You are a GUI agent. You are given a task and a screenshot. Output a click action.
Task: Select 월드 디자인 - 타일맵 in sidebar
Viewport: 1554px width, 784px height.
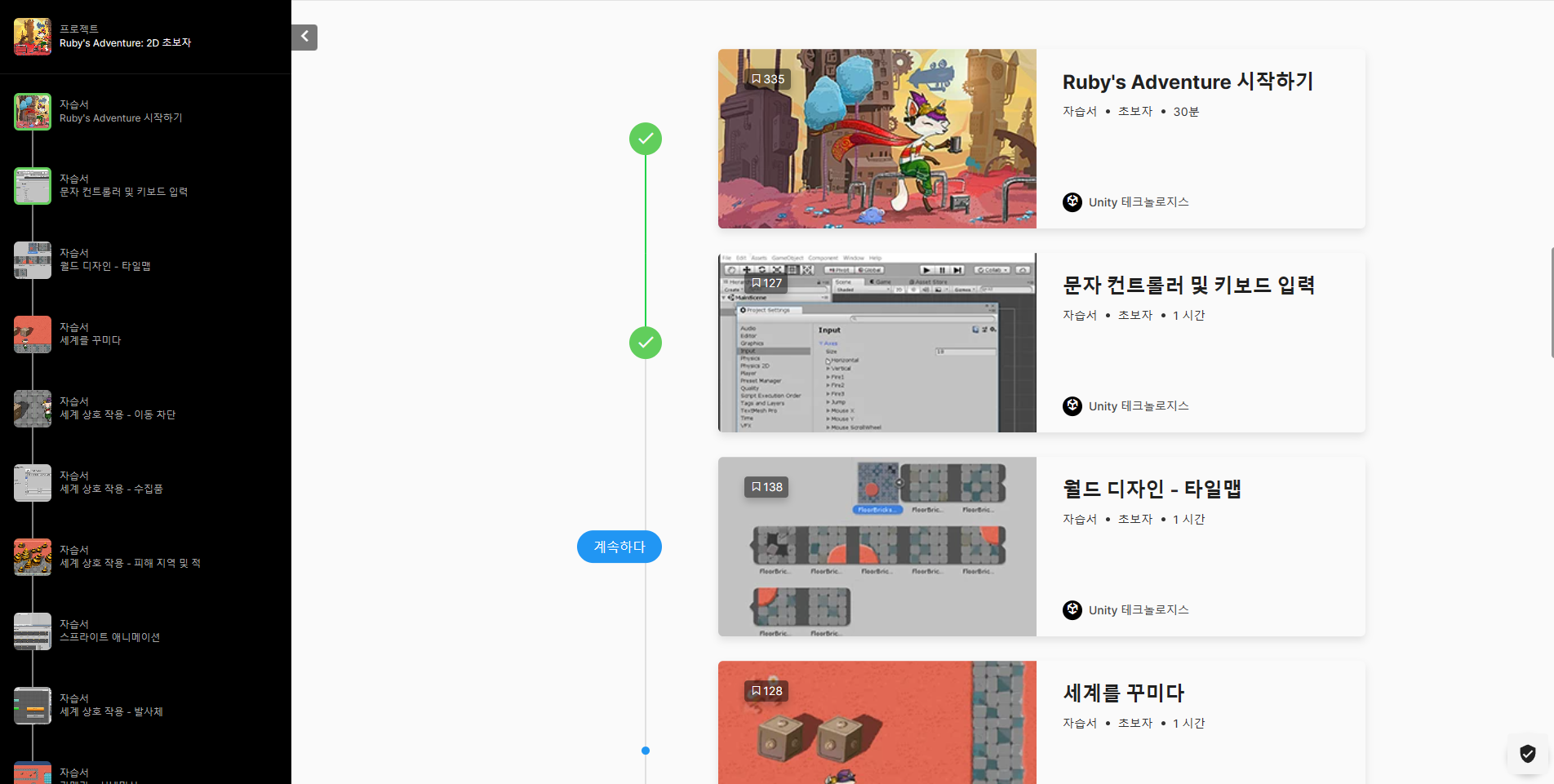point(104,266)
